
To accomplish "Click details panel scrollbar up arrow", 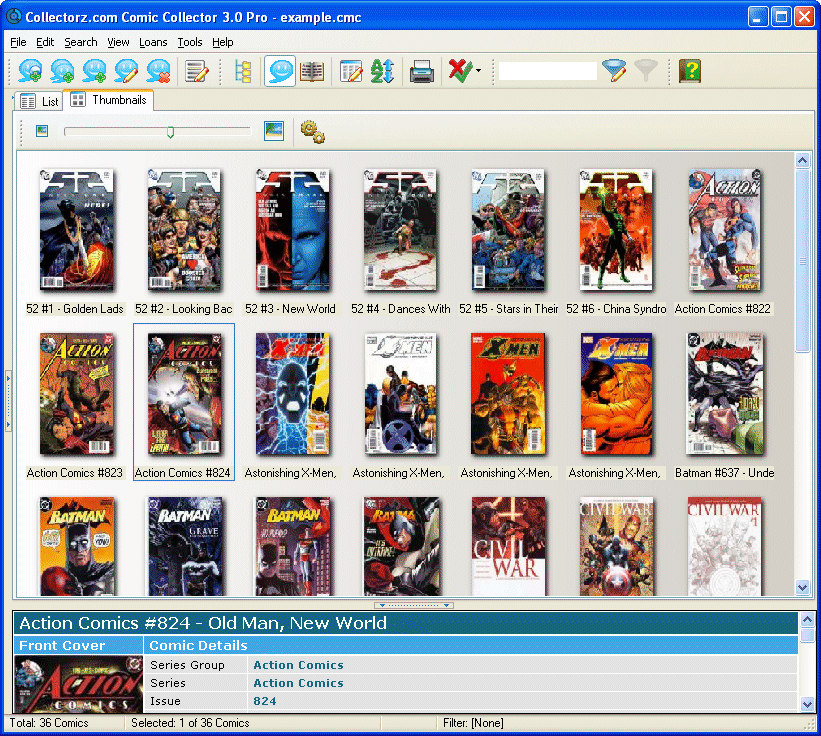I will (807, 619).
